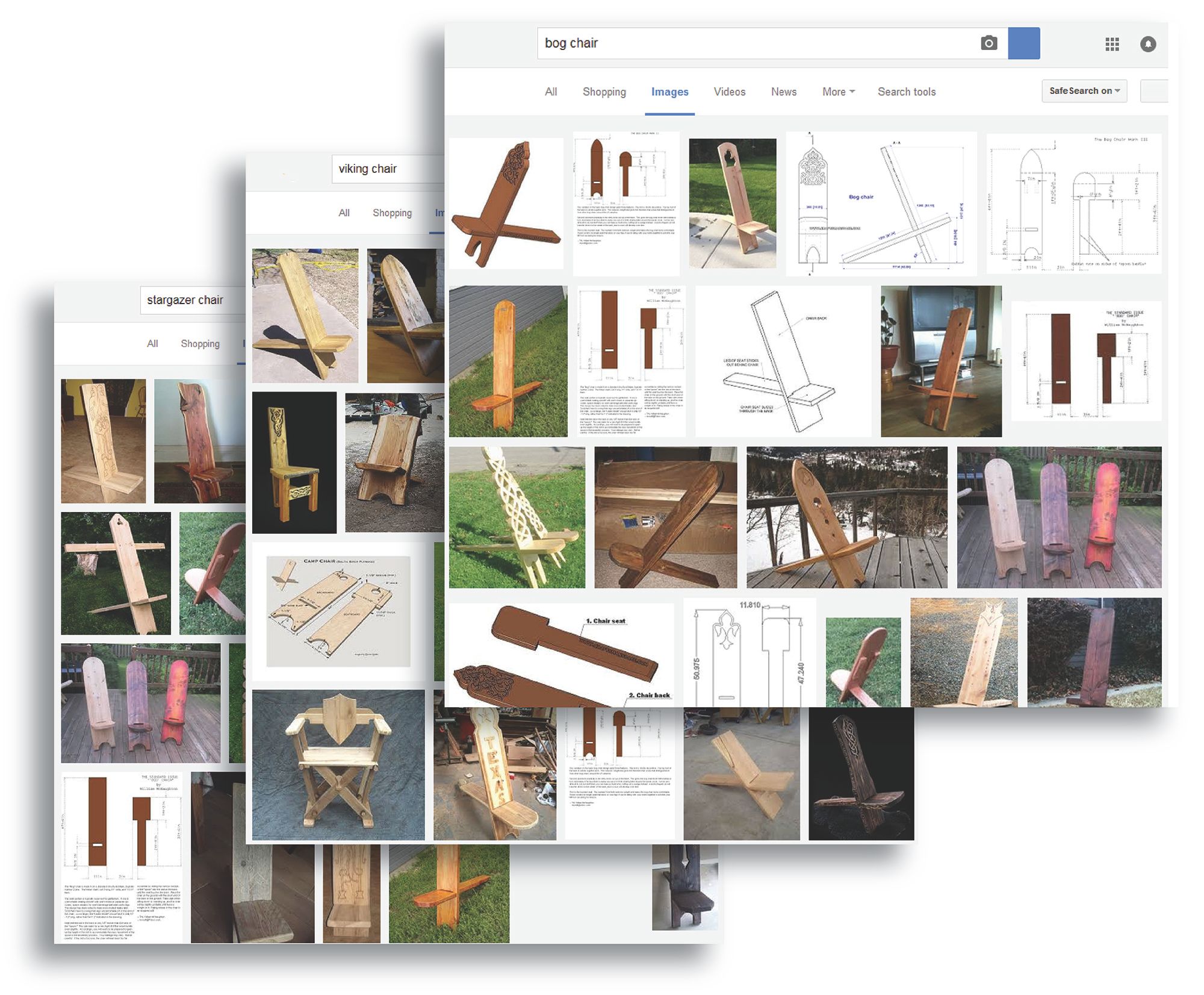Image resolution: width=1204 pixels, height=995 pixels.
Task: Open the chair carved with 'TEXAS'
Action: click(495, 774)
